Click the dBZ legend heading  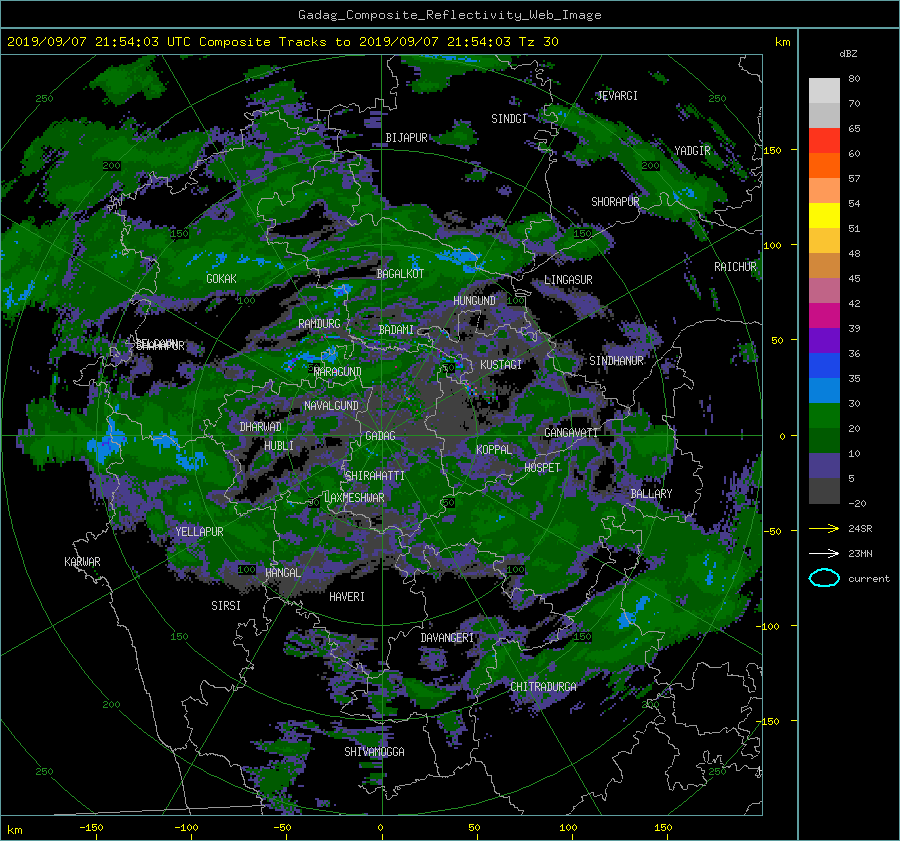pyautogui.click(x=848, y=54)
